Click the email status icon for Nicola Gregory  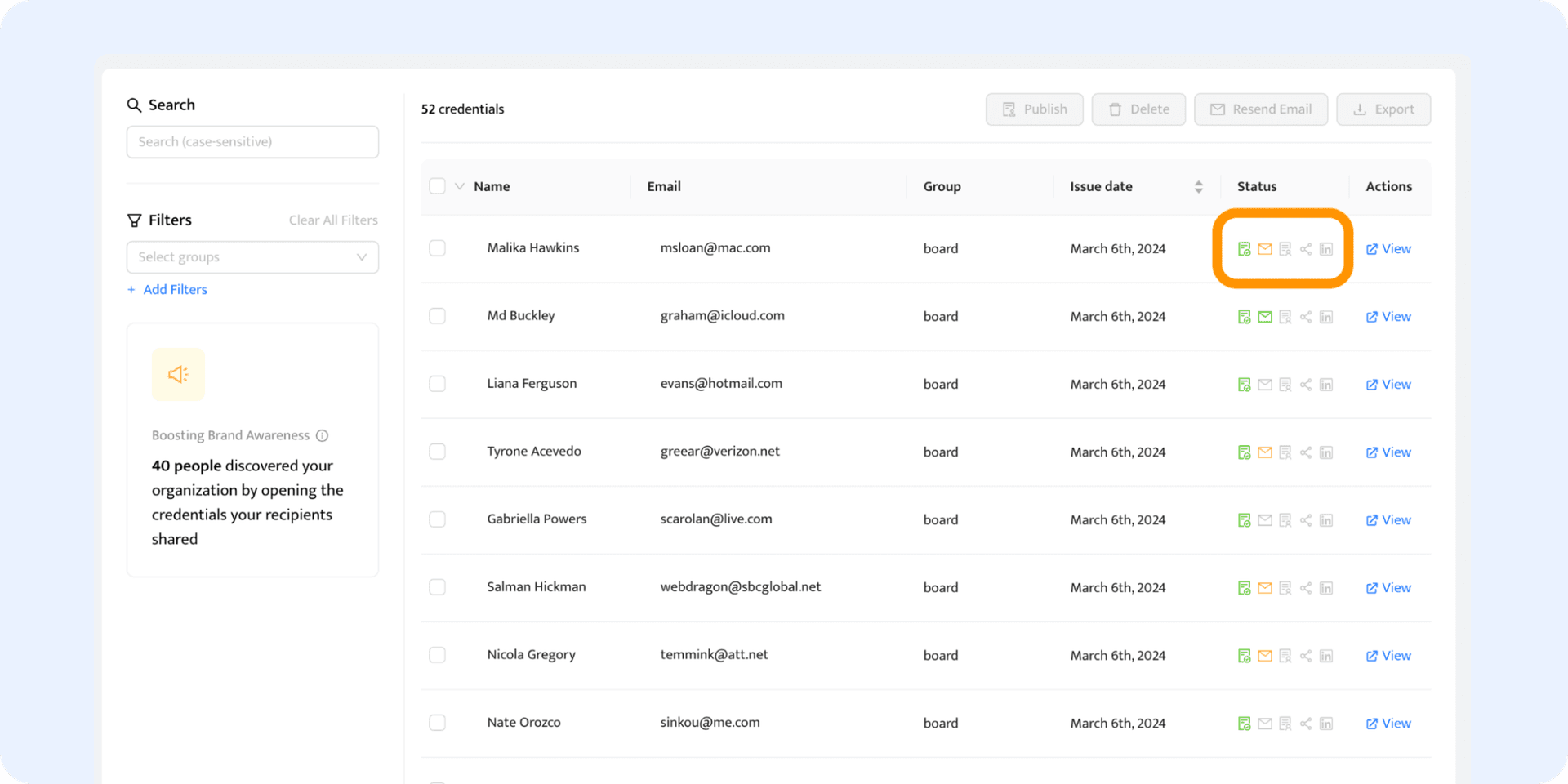(x=1264, y=656)
